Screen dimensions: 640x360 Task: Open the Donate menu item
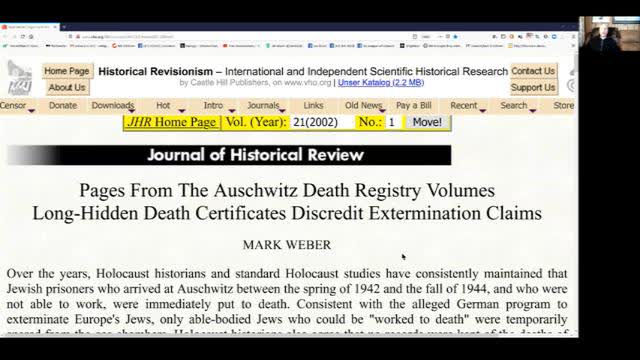(63, 105)
